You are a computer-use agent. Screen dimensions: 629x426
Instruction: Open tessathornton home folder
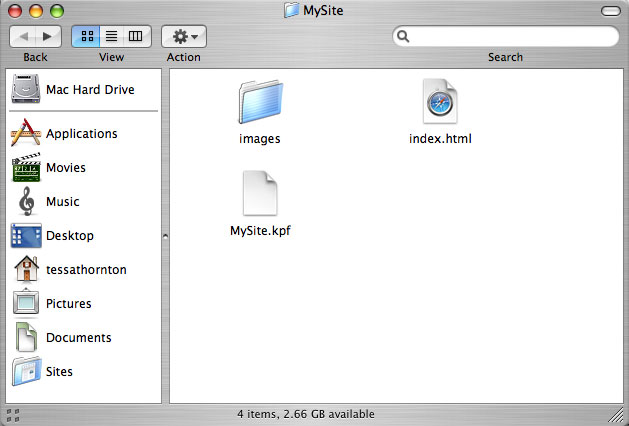click(x=70, y=269)
